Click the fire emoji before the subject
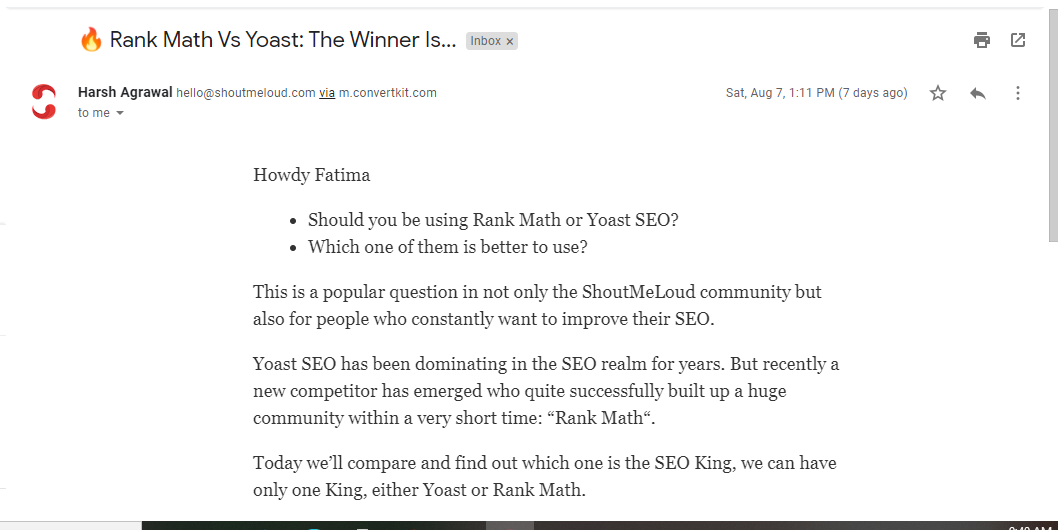Viewport: 1058px width, 530px height. (91, 40)
